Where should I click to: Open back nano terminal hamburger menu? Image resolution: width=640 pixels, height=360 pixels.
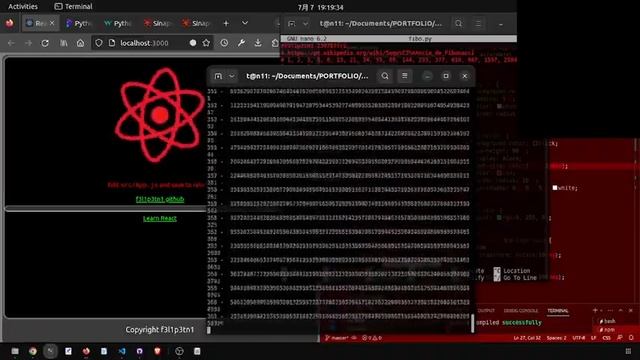pyautogui.click(x=478, y=24)
